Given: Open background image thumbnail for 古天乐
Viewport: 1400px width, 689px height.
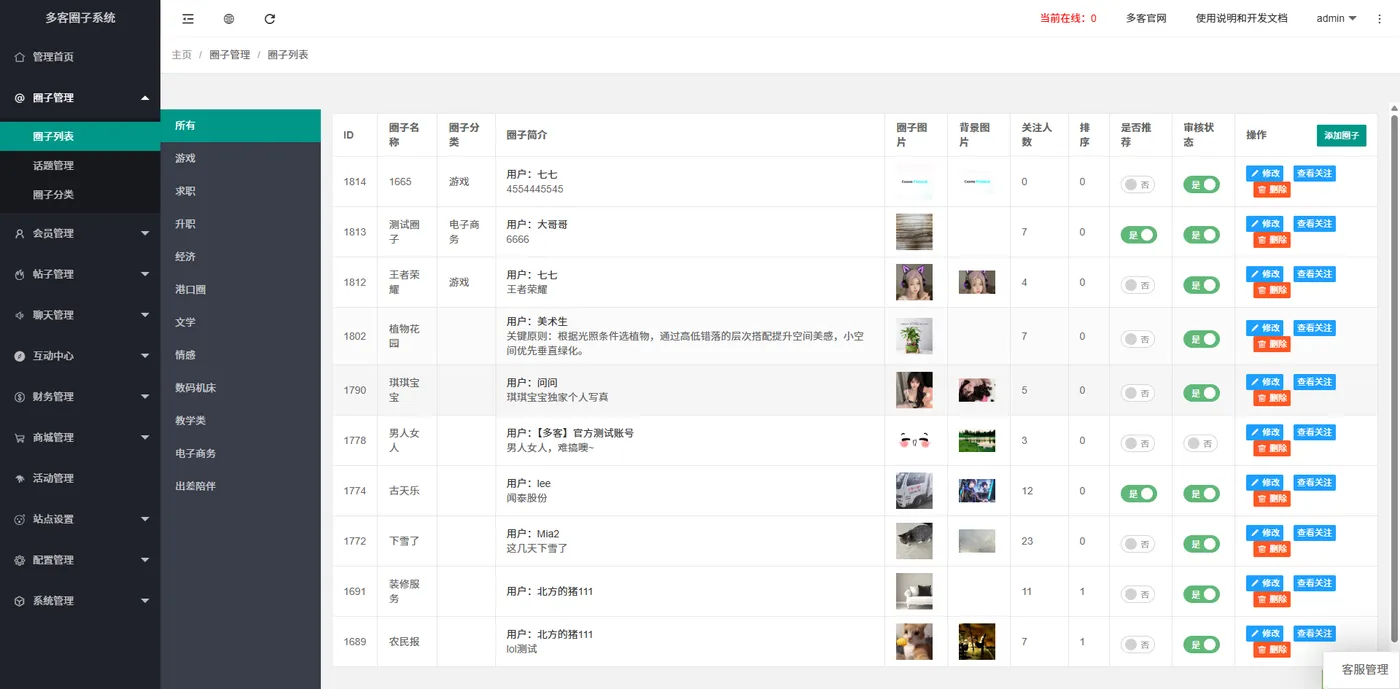Looking at the screenshot, I should tap(976, 491).
